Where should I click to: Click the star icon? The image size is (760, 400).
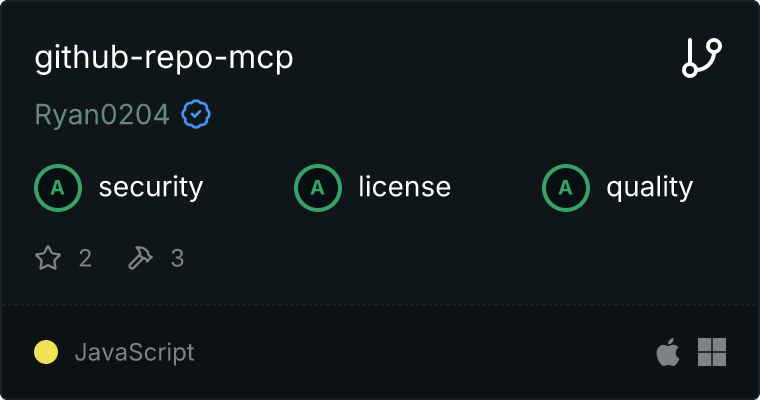tap(48, 257)
